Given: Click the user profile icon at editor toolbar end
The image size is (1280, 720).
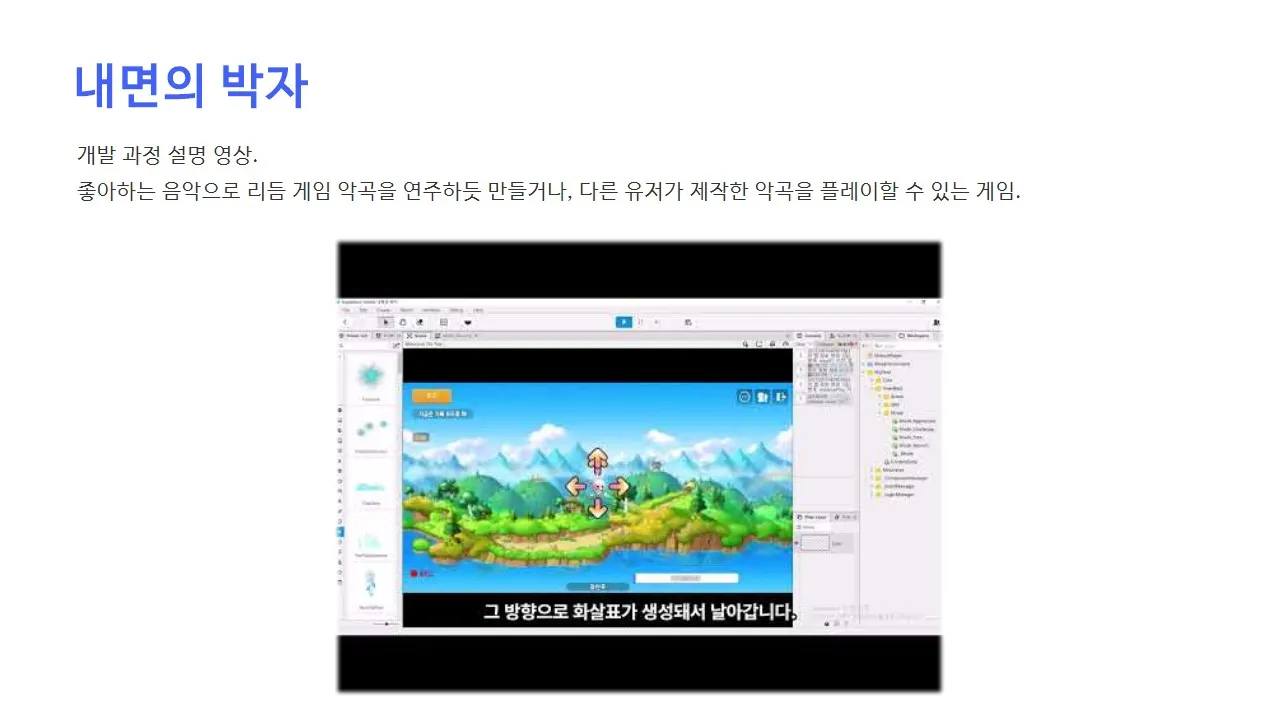Looking at the screenshot, I should click(x=935, y=322).
